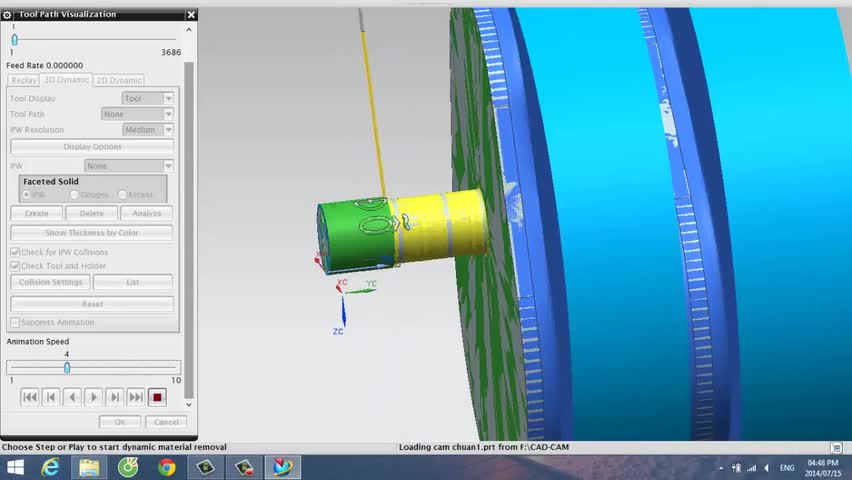
Task: Click the volume speaker icon
Action: coord(767,467)
